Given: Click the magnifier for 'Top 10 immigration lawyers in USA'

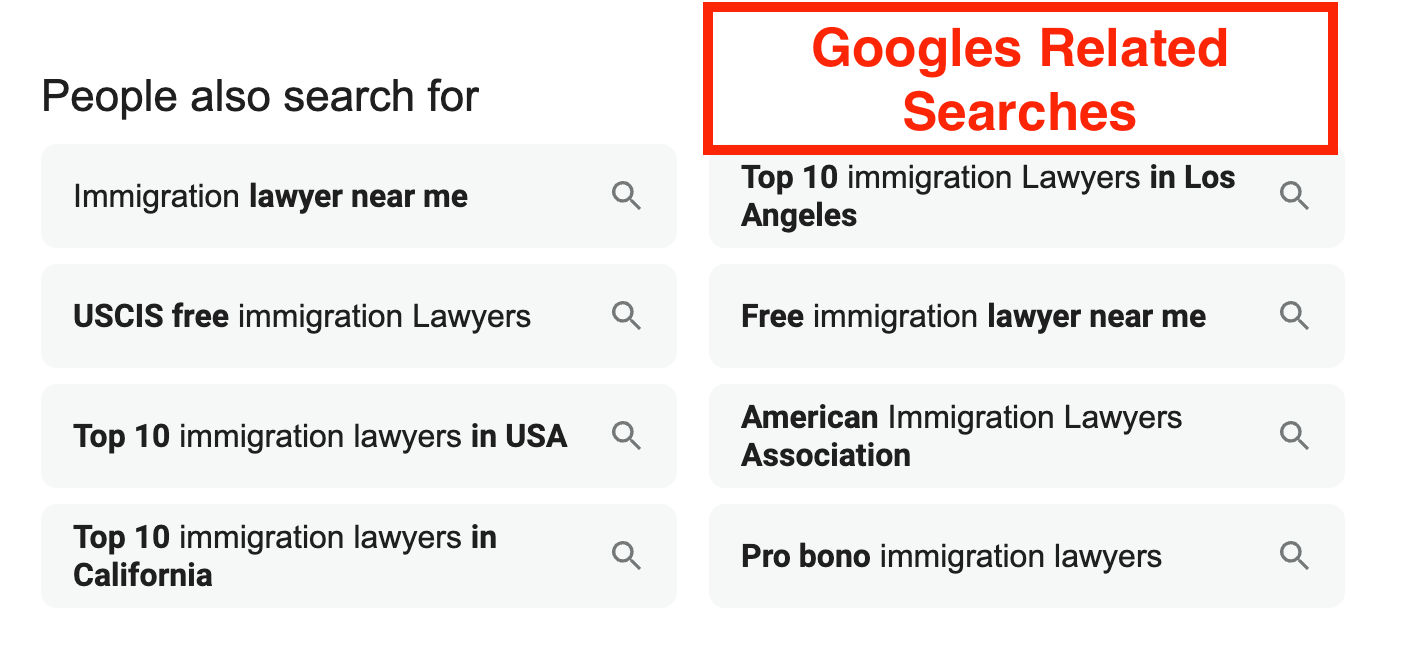Looking at the screenshot, I should point(627,436).
